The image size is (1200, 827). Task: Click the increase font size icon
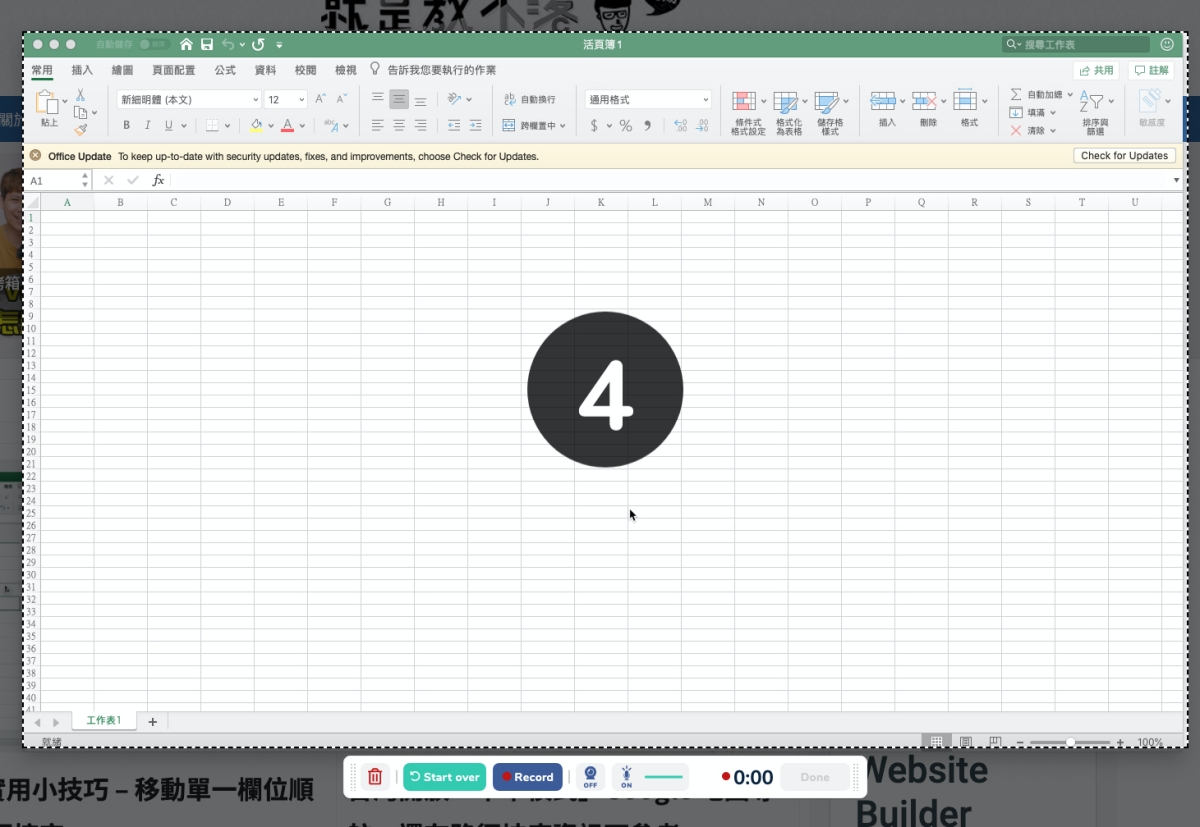point(320,99)
